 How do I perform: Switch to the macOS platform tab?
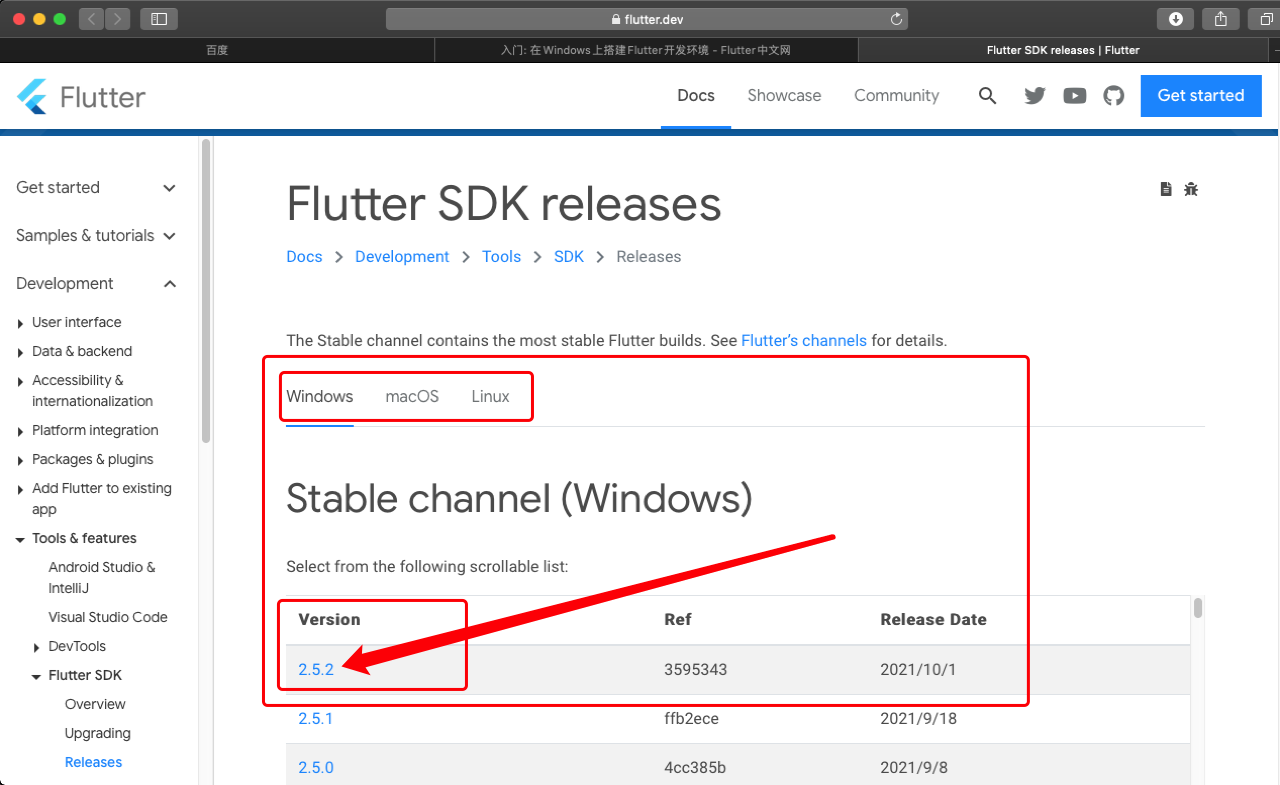tap(412, 397)
